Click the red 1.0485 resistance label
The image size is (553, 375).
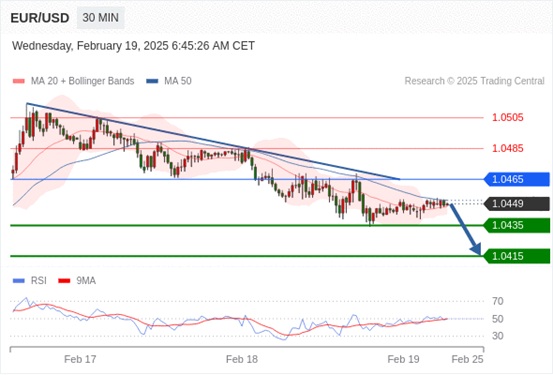click(508, 149)
